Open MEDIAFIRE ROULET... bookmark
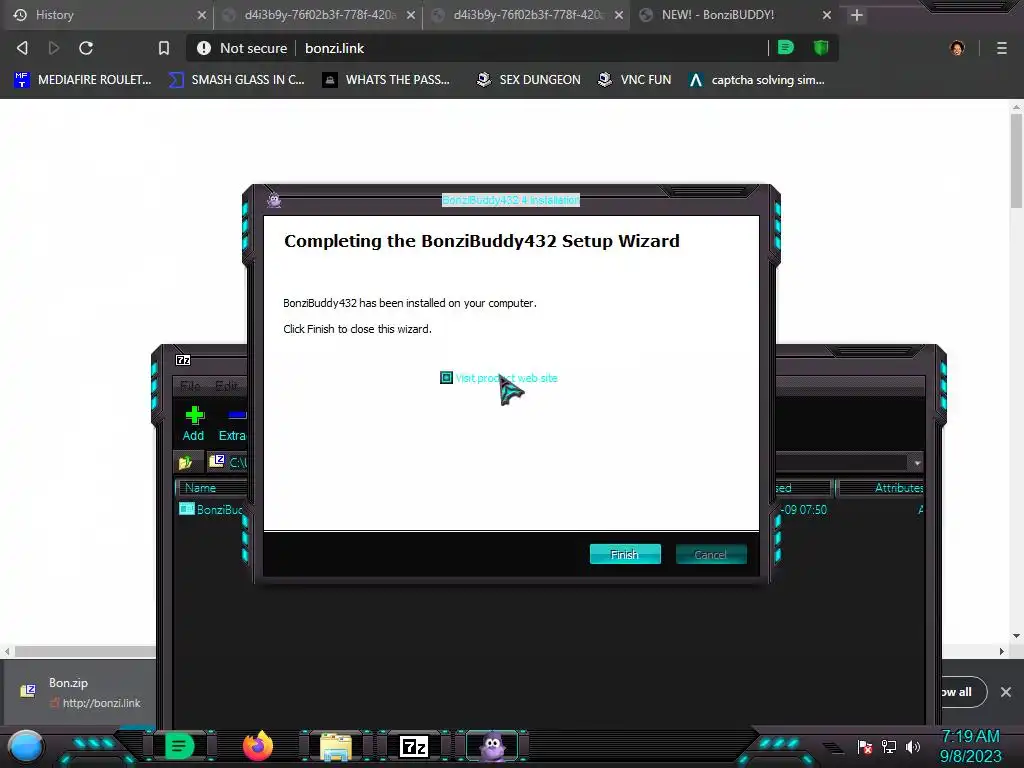 (83, 80)
